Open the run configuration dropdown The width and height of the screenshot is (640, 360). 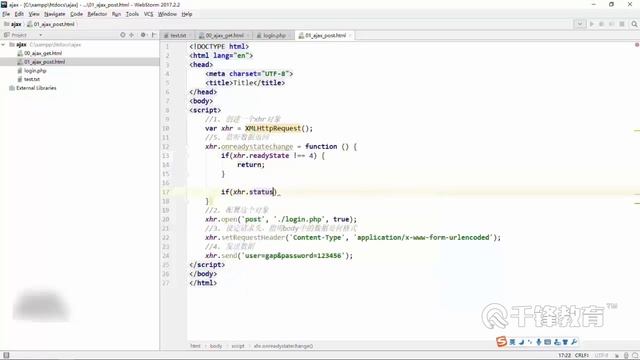tap(580, 24)
